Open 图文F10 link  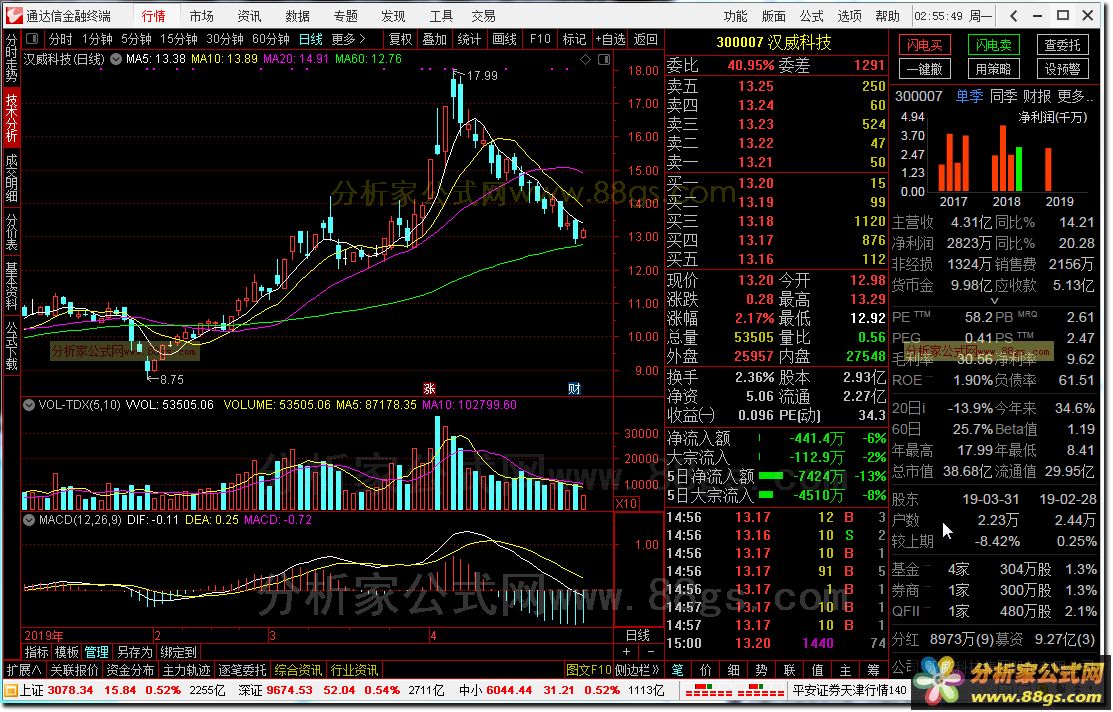[589, 670]
